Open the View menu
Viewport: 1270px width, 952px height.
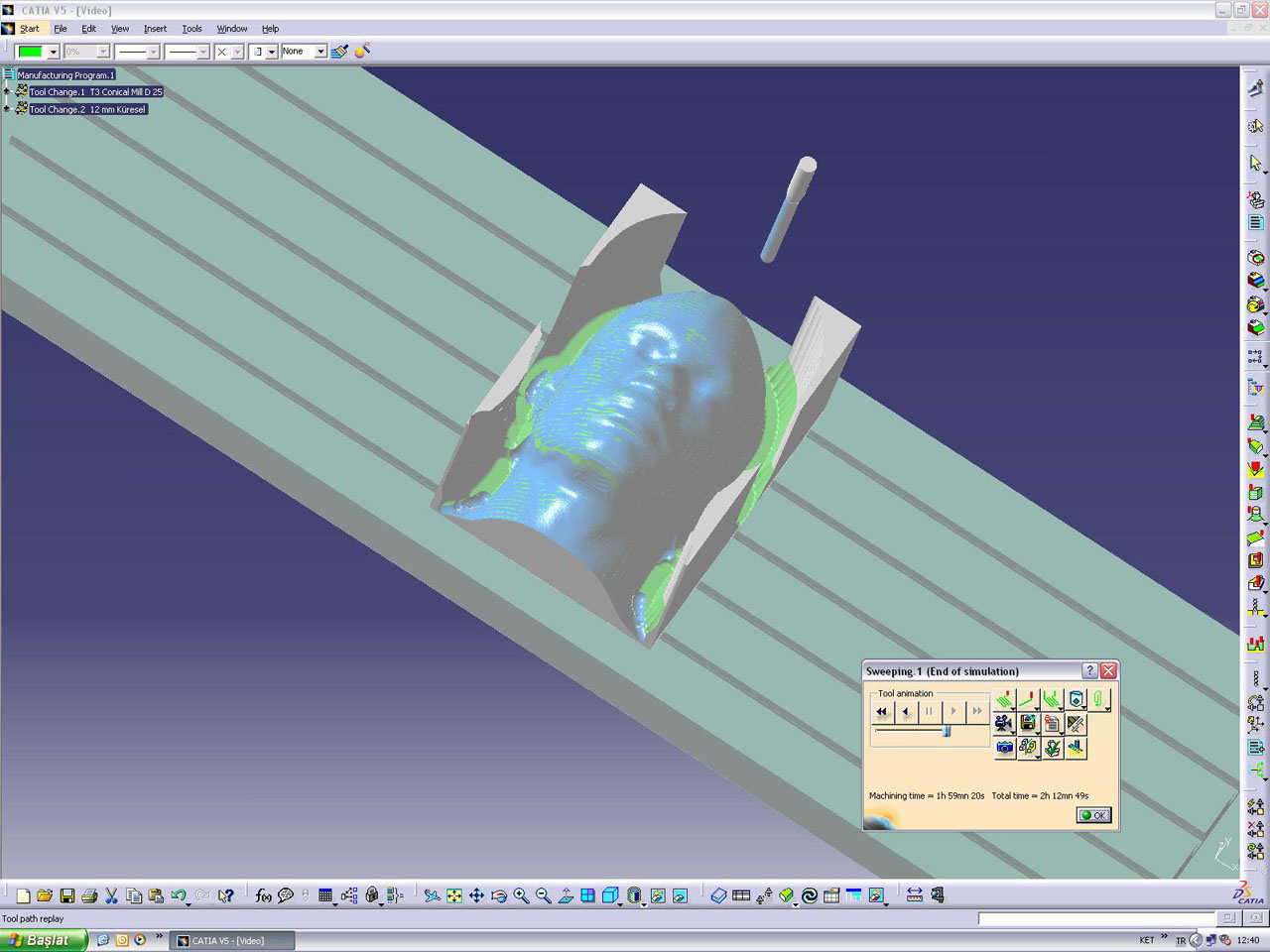point(120,29)
